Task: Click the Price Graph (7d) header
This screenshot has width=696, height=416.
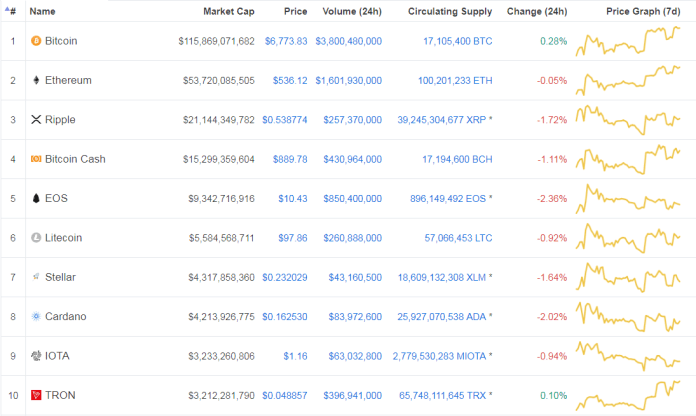Action: (x=643, y=12)
